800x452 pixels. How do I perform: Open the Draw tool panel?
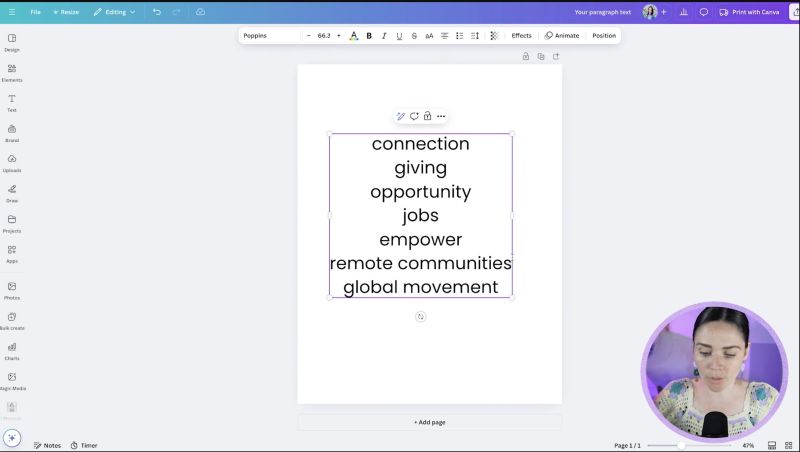(12, 193)
